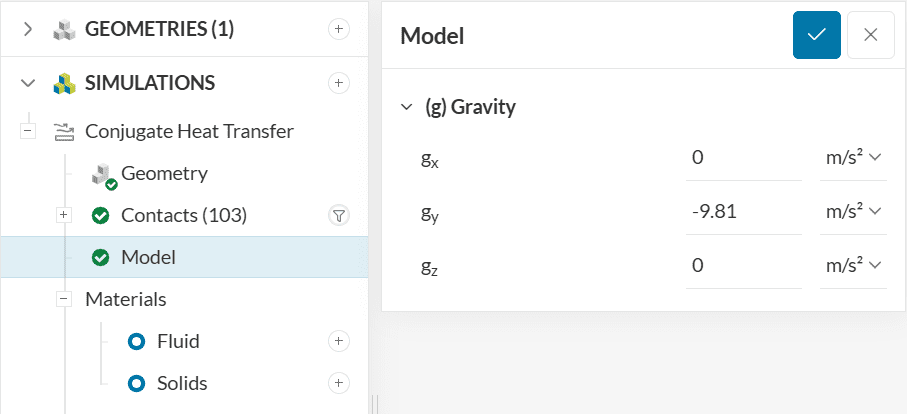Open the gz unit dropdown
Image resolution: width=907 pixels, height=414 pixels.
[x=852, y=265]
